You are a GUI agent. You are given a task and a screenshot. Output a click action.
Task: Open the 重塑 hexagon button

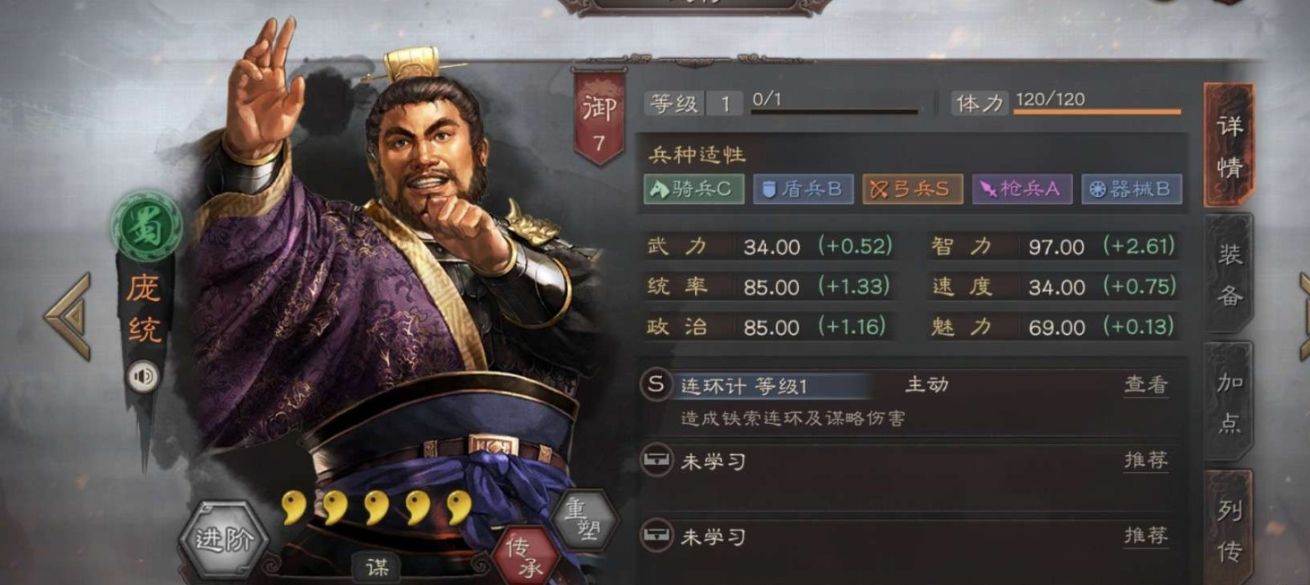[x=584, y=520]
